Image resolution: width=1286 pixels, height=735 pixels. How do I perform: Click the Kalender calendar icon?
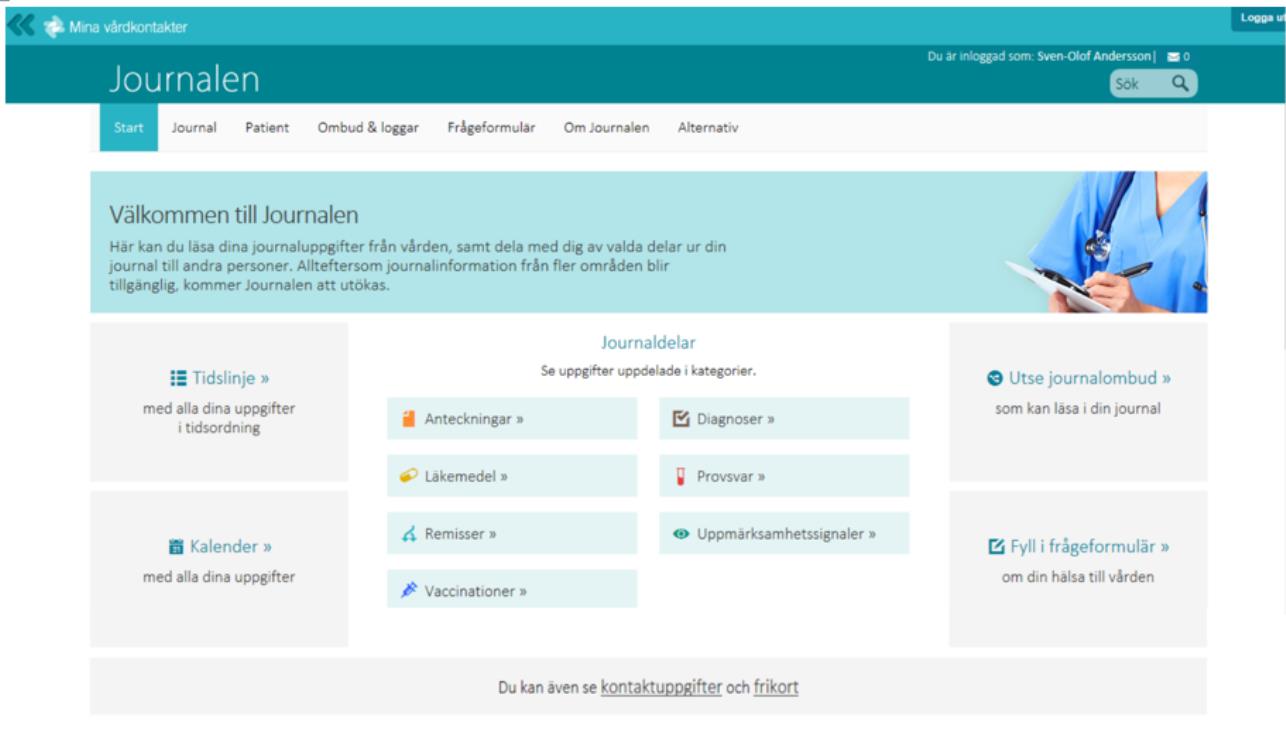[176, 547]
